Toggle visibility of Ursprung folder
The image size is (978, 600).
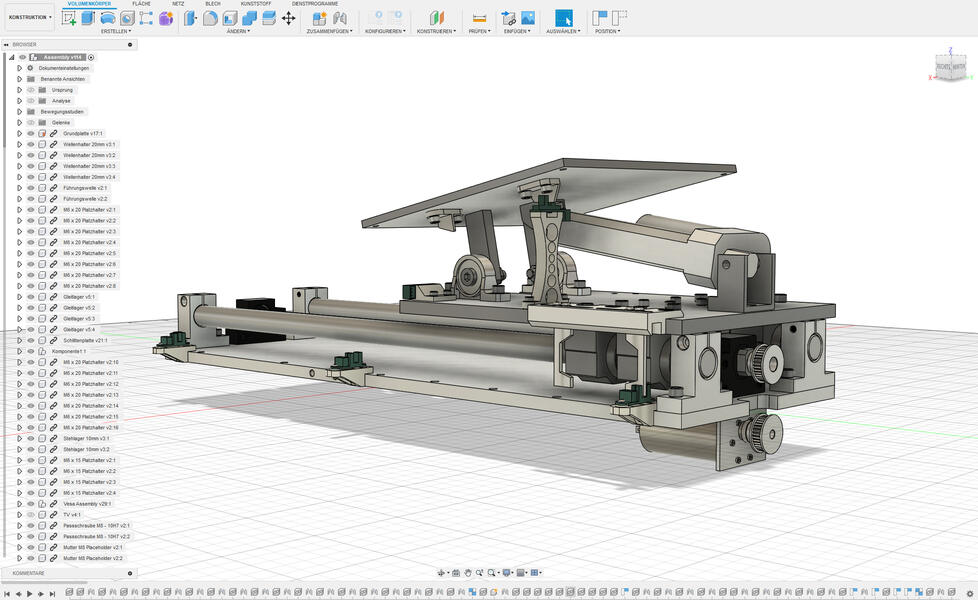[31, 90]
